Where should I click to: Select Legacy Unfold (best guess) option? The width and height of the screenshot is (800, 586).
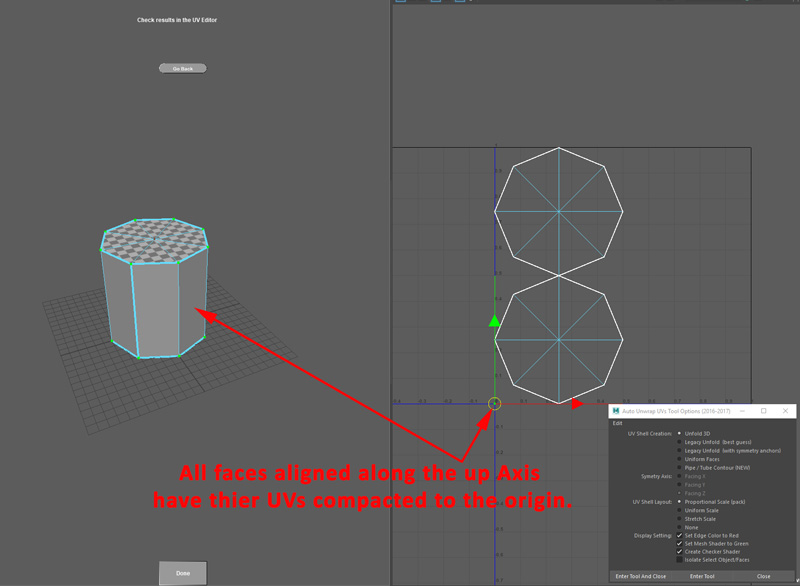click(x=679, y=442)
